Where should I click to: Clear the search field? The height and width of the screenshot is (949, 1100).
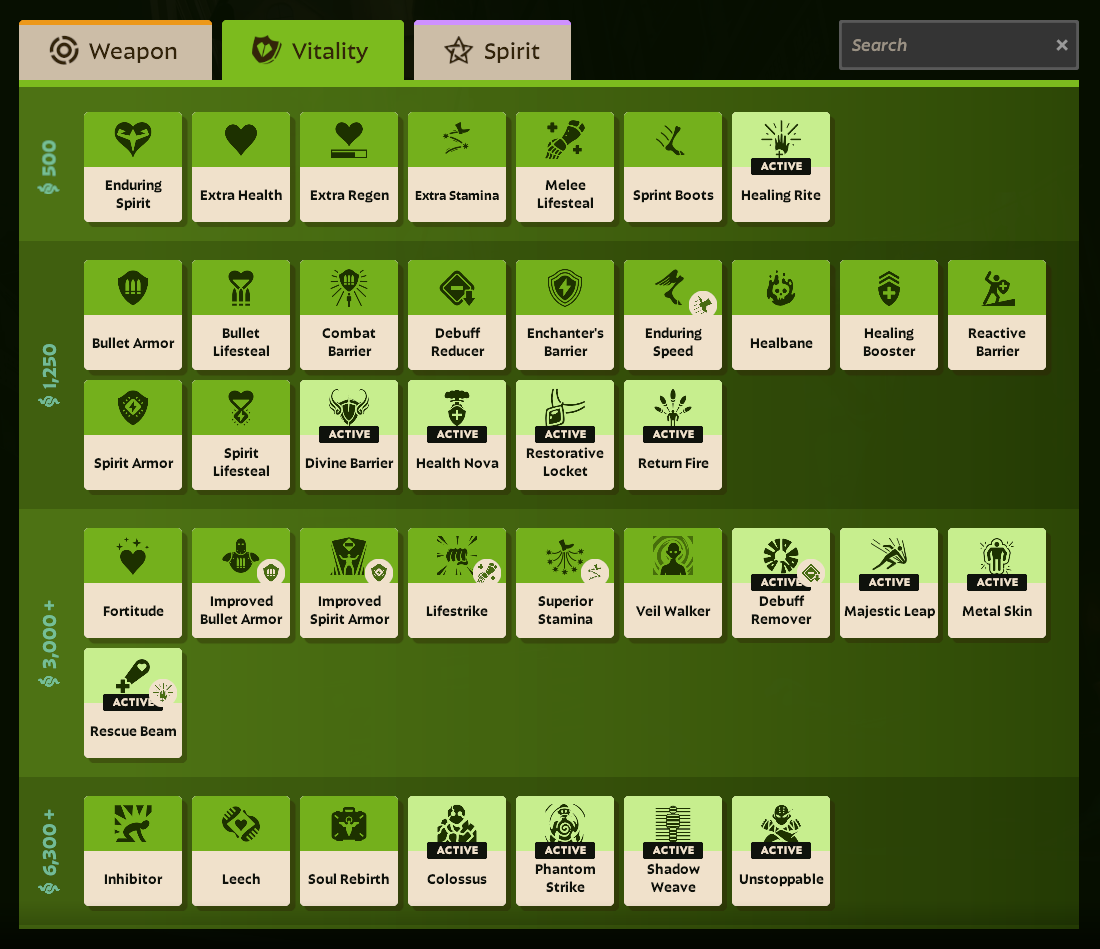point(1062,44)
